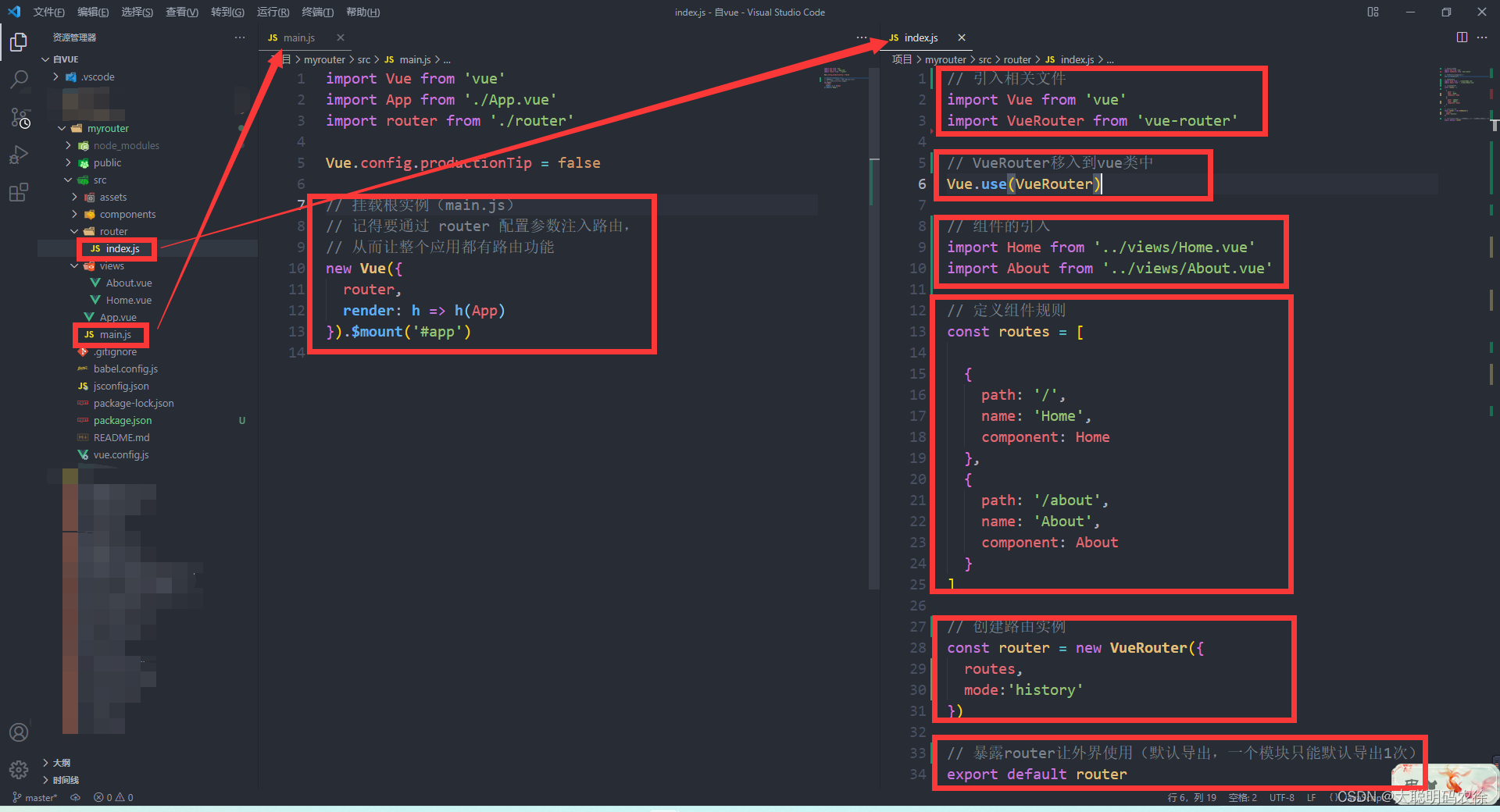
Task: Open the 行 6, 列 19 cursor position indicator
Action: 1192,797
